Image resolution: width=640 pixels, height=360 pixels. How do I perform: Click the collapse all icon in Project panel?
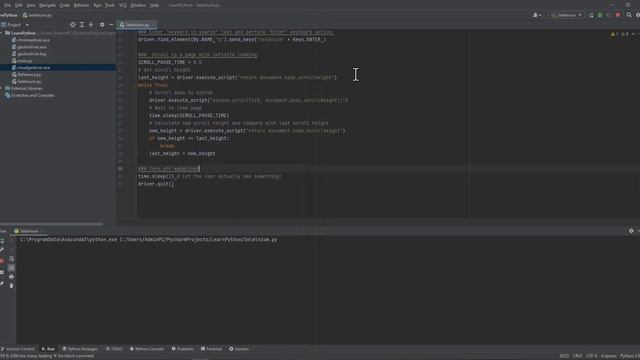click(91, 24)
